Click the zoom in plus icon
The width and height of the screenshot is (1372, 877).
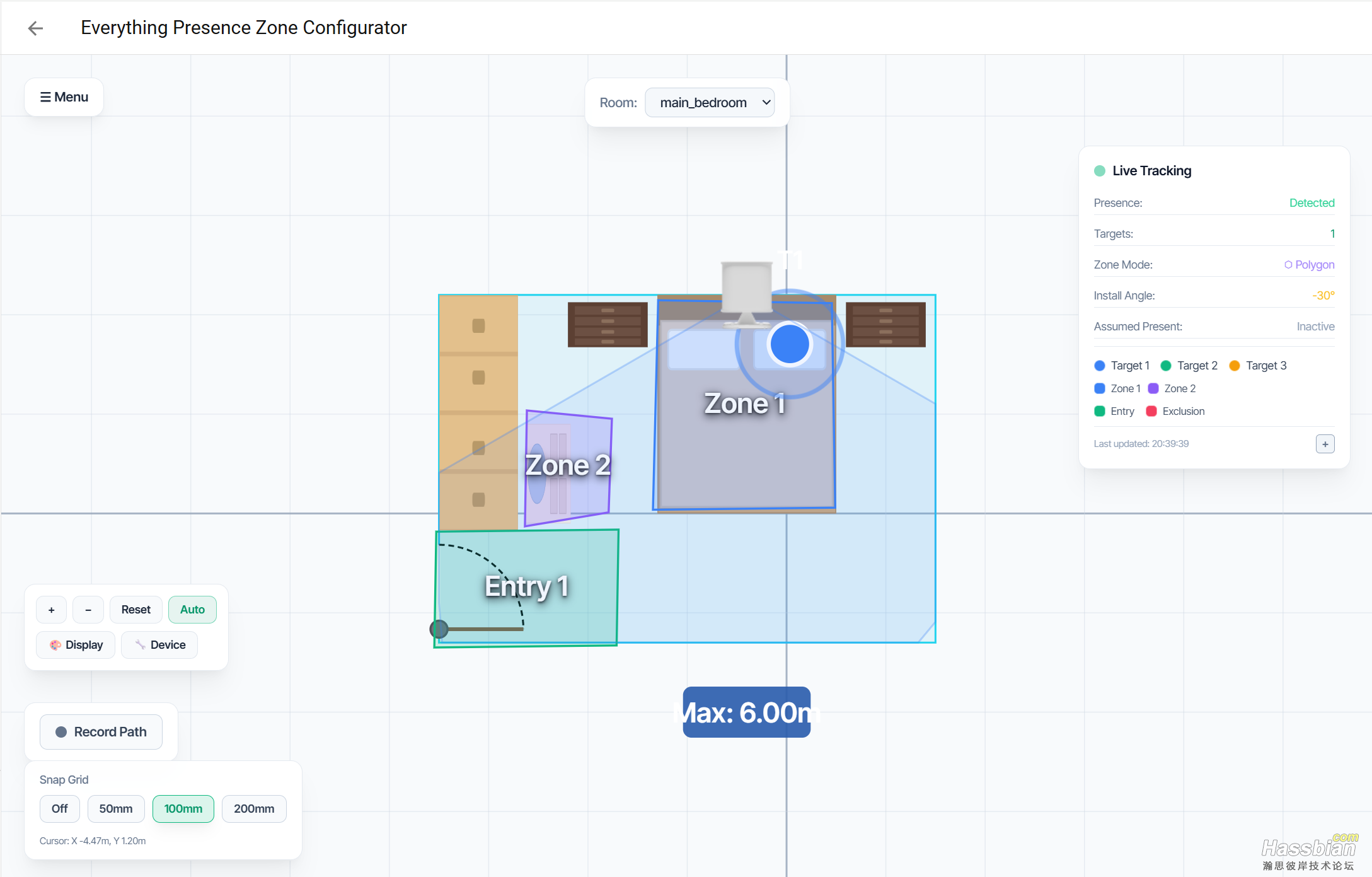[51, 609]
